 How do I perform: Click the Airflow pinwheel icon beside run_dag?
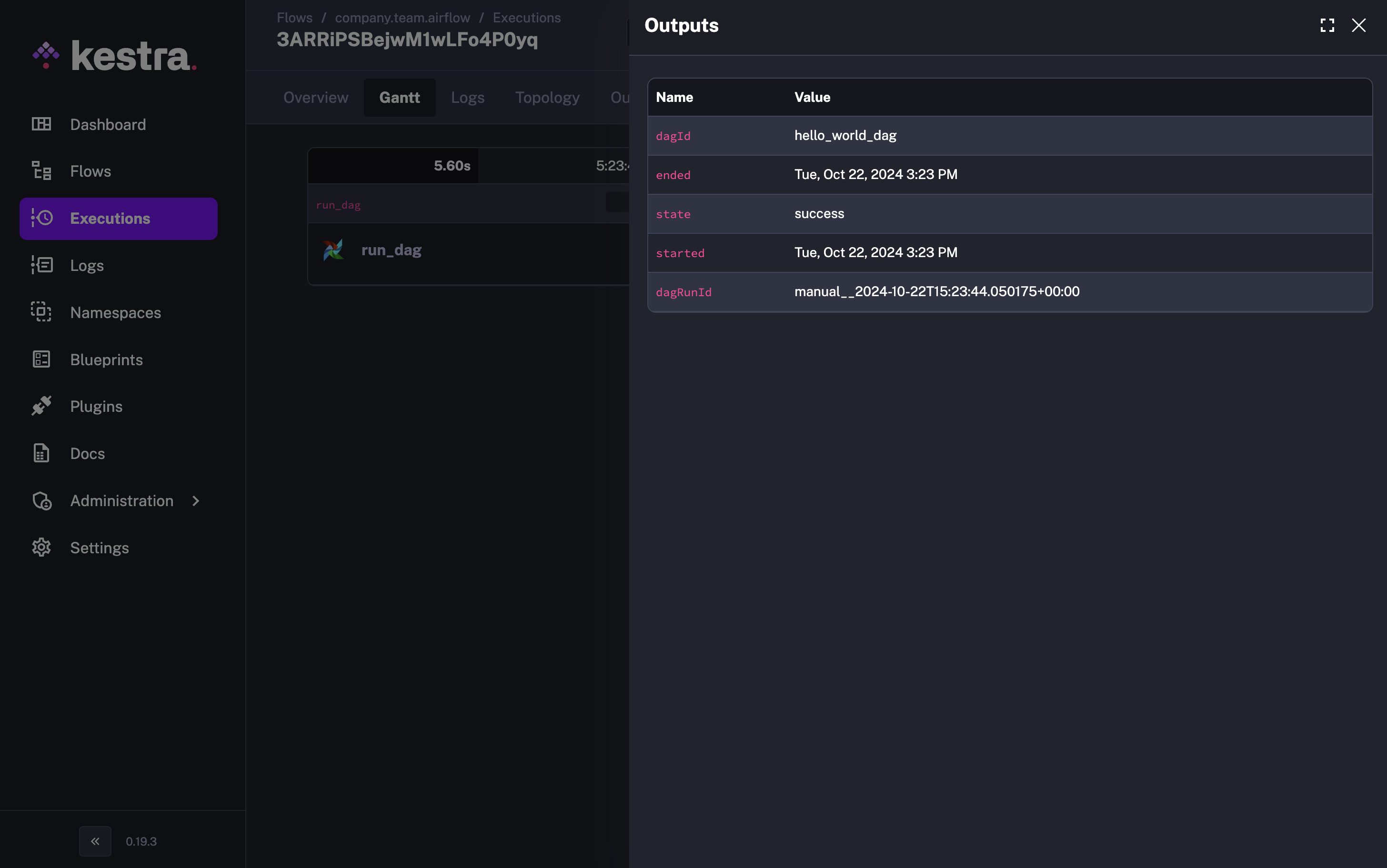(333, 250)
